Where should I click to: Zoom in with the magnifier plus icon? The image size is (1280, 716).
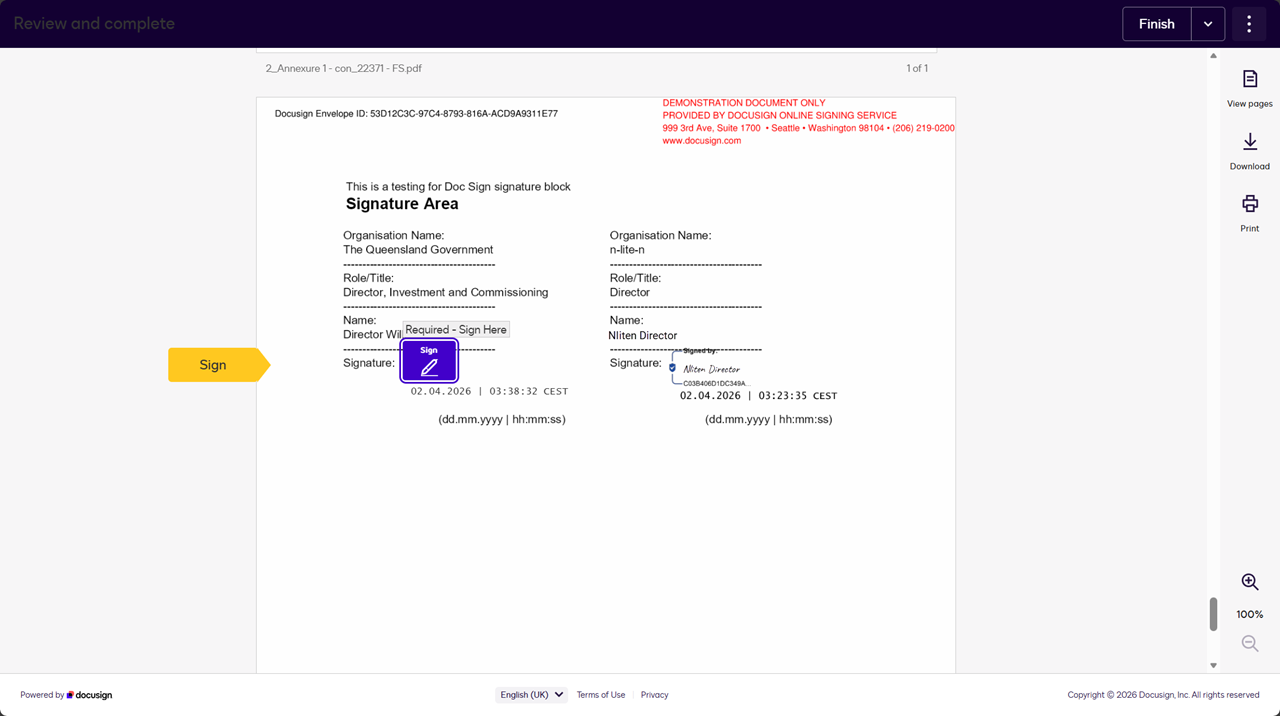(1249, 582)
